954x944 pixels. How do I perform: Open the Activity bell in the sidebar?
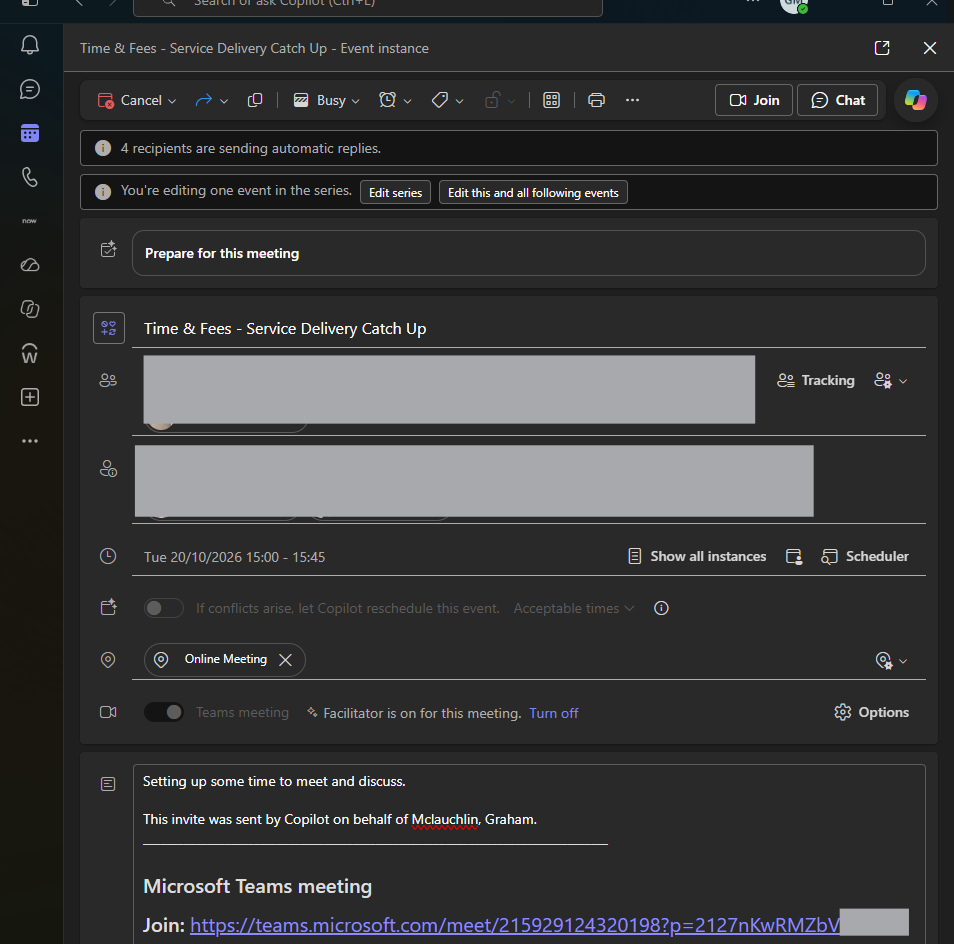[x=30, y=45]
